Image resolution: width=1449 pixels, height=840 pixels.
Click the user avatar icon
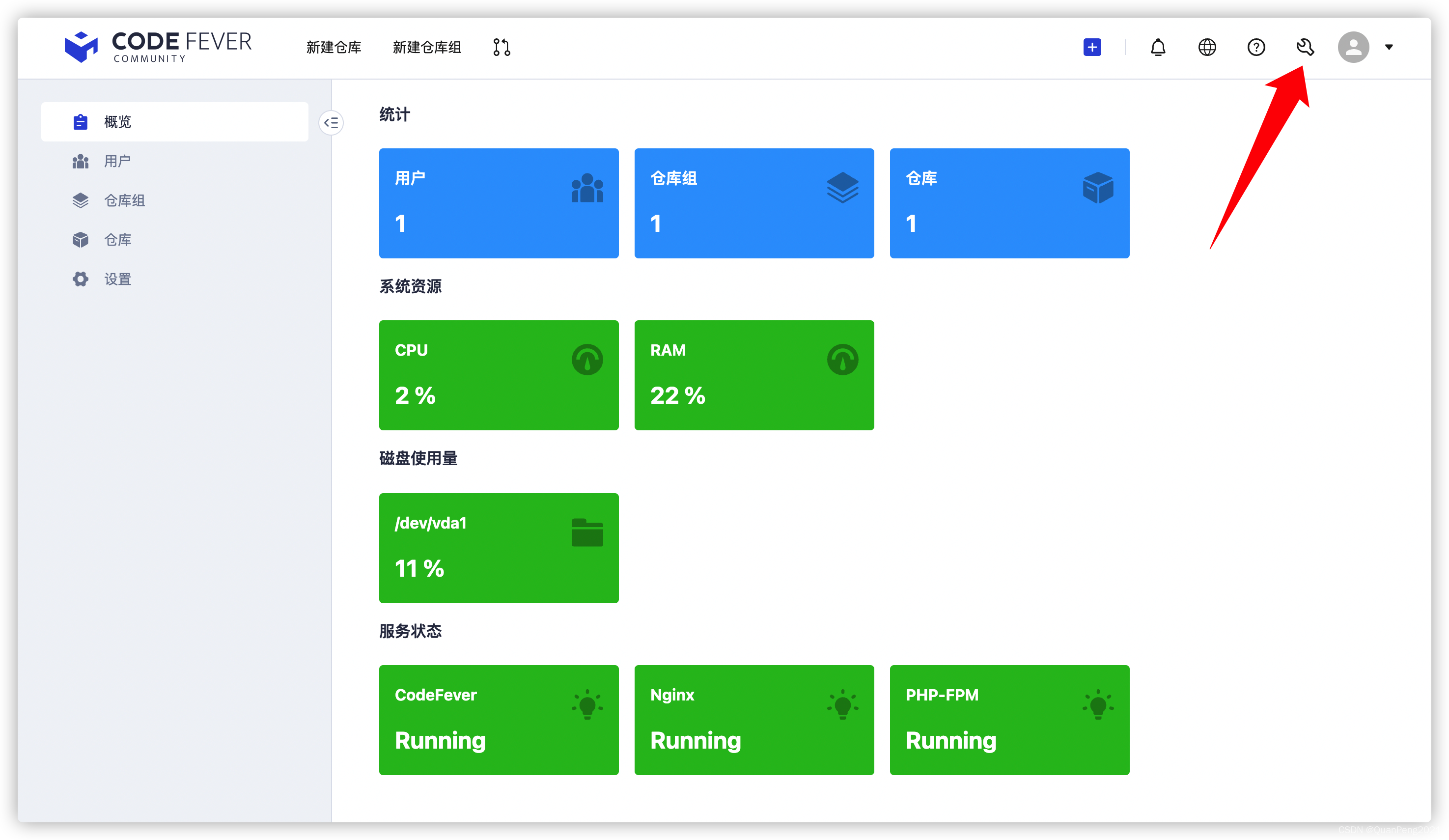point(1353,47)
